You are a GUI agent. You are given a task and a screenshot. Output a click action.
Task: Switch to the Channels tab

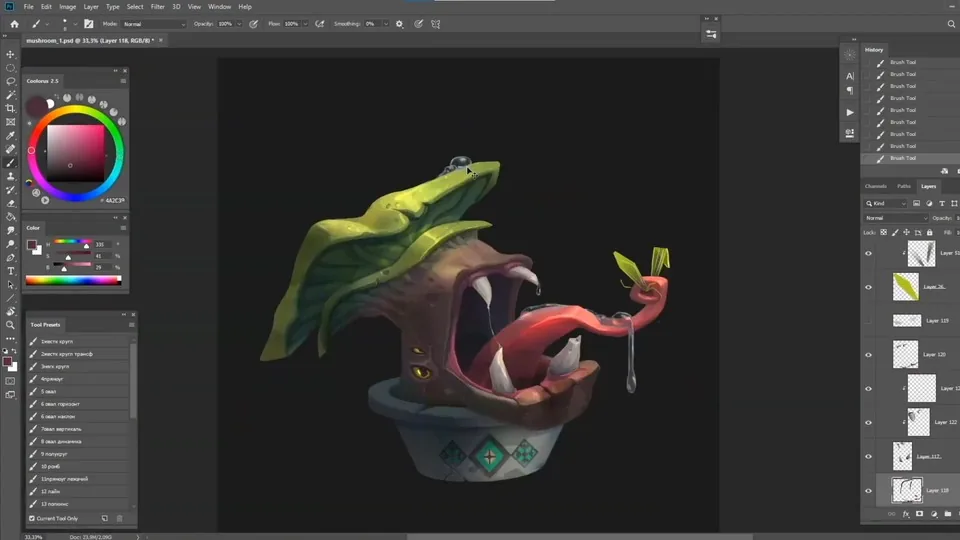click(876, 186)
